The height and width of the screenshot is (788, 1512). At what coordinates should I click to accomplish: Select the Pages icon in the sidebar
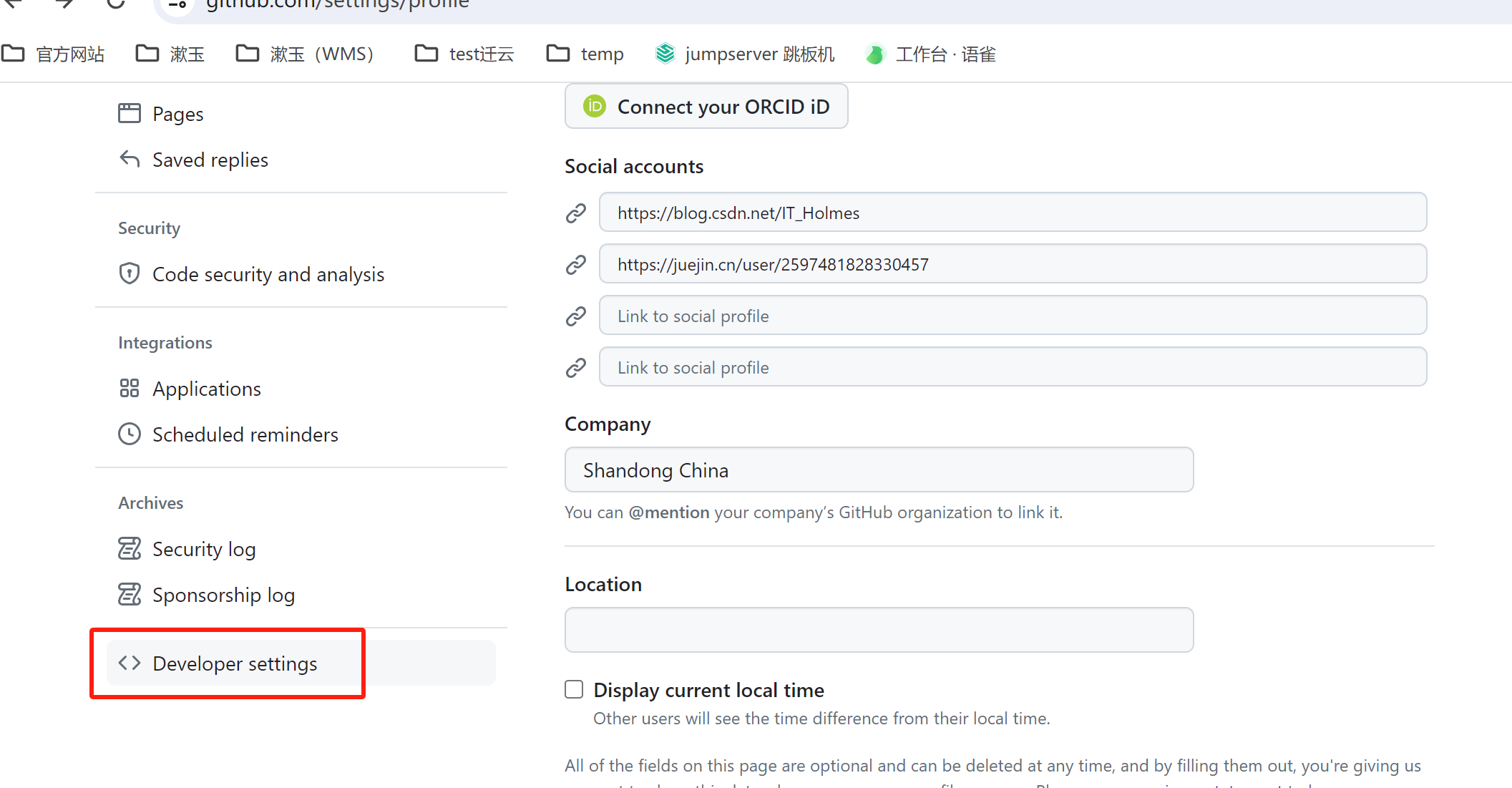[130, 112]
